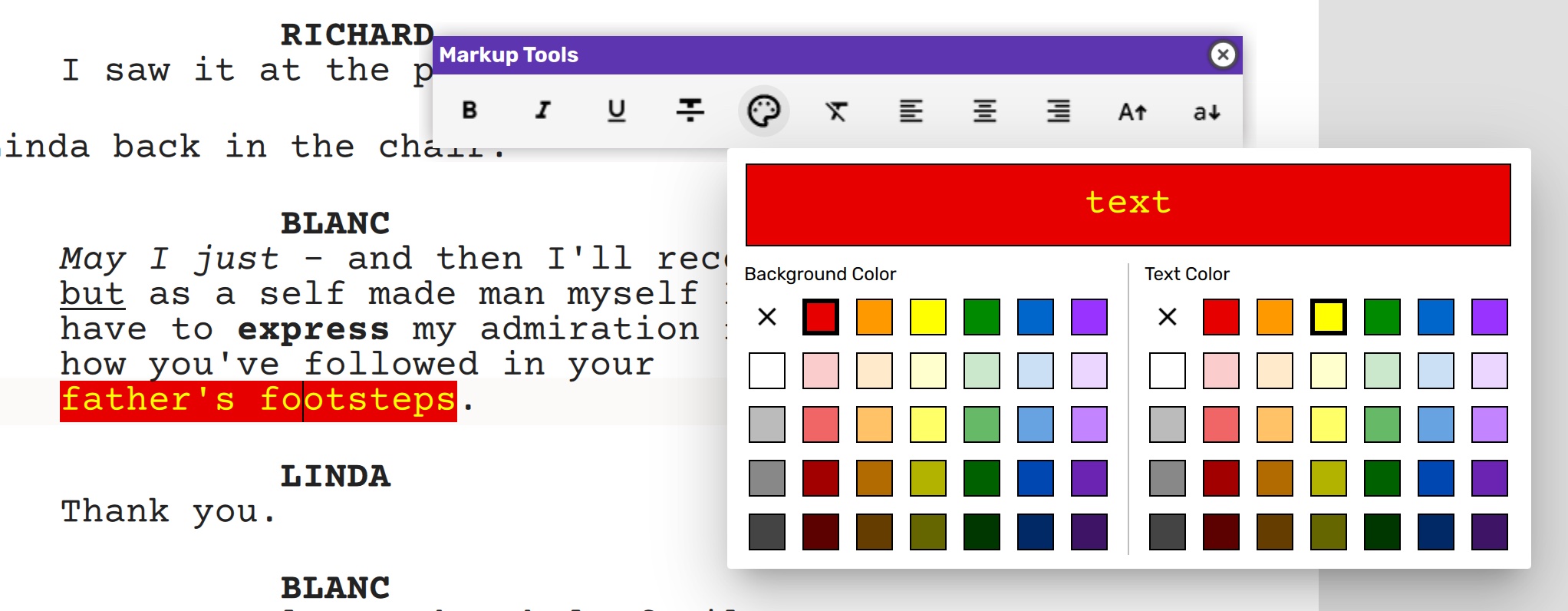Viewport: 1568px width, 611px height.
Task: Click the highlighted "father's footsteps" text
Action: tap(258, 401)
